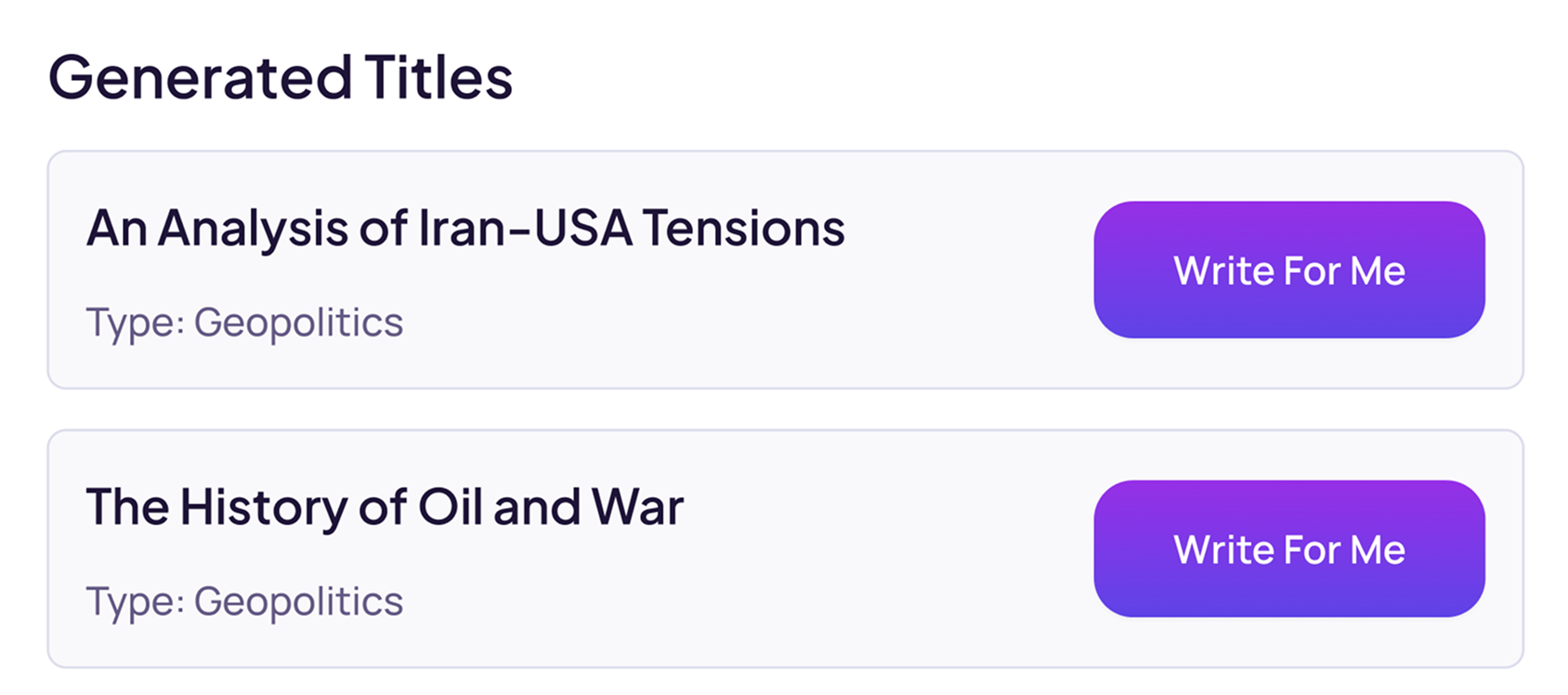The height and width of the screenshot is (695, 1568).
Task: Click 'Iran-USA' in the first title
Action: click(x=526, y=229)
